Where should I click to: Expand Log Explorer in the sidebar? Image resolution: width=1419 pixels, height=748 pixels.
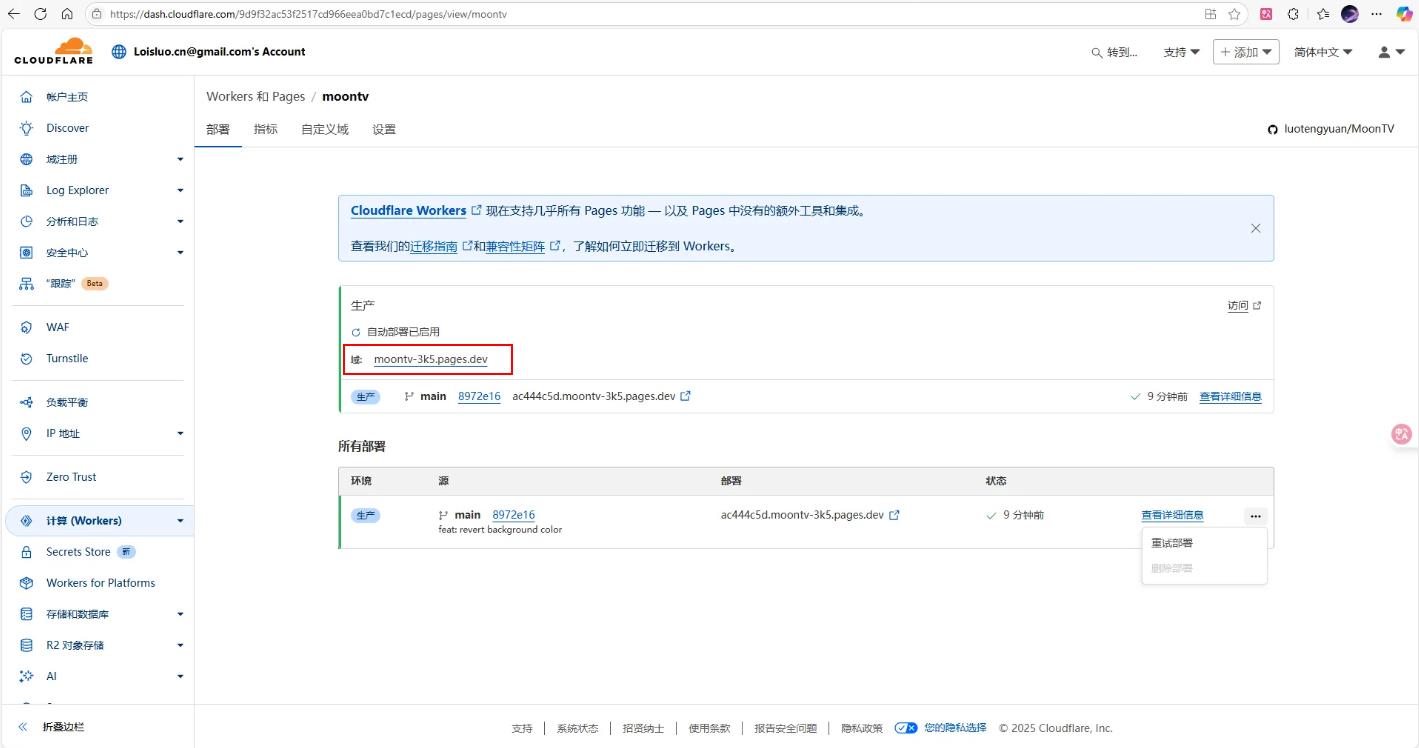tap(180, 190)
